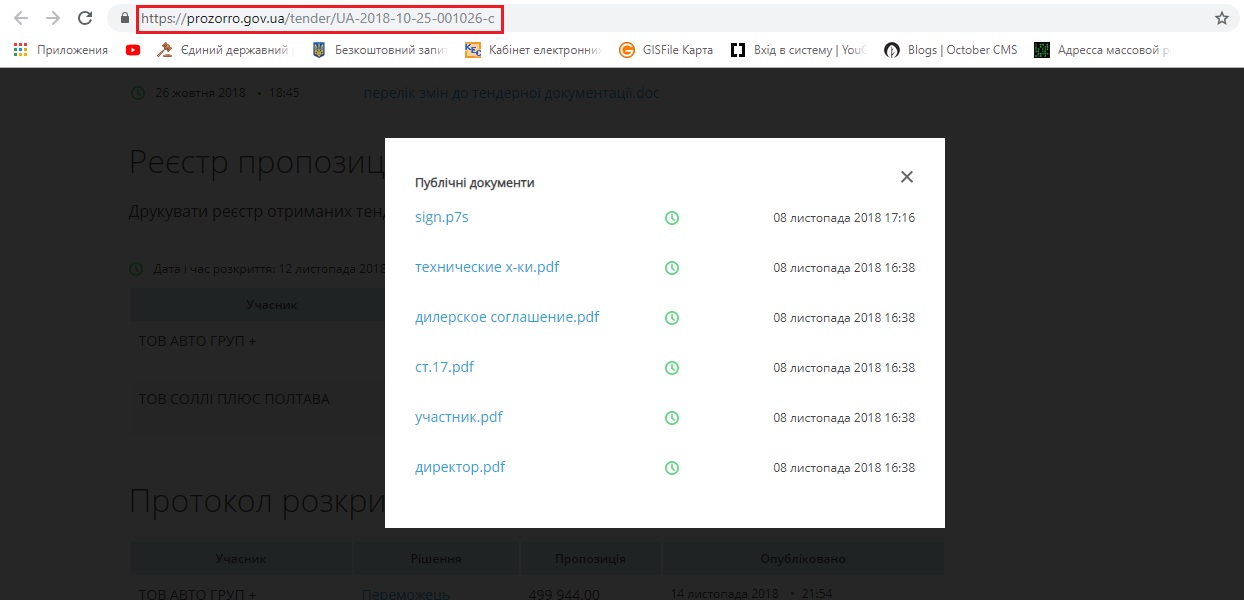The height and width of the screenshot is (600, 1244).
Task: Click the address bar URL field
Action: 318,18
